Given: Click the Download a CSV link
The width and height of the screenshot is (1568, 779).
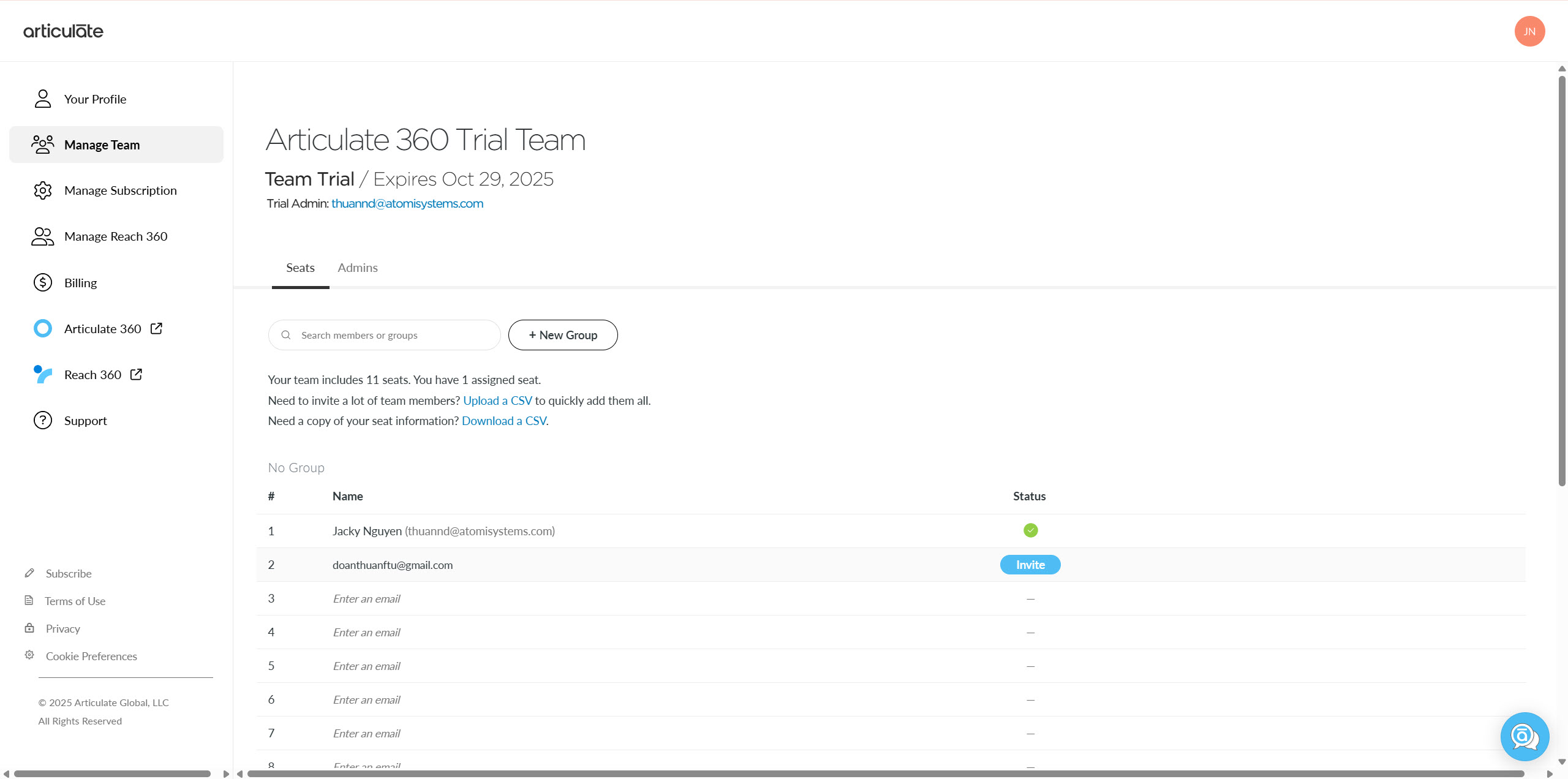Looking at the screenshot, I should (x=503, y=421).
